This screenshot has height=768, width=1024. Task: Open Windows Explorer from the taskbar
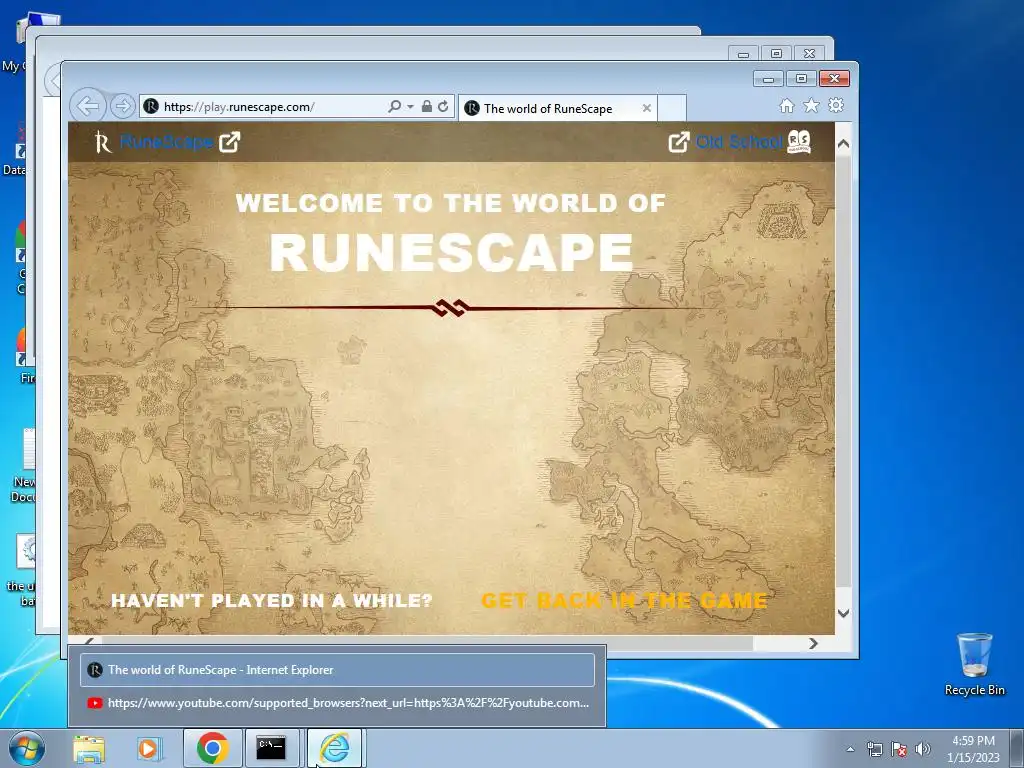89,748
